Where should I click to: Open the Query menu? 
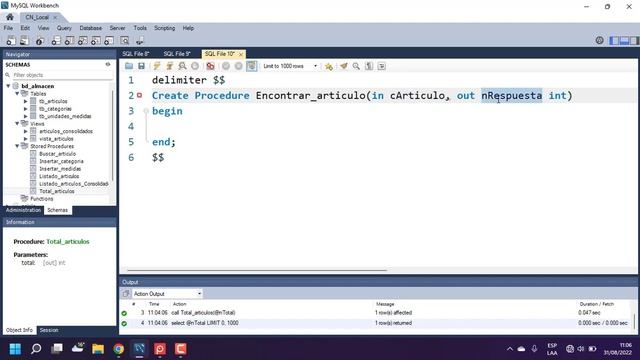pos(64,28)
